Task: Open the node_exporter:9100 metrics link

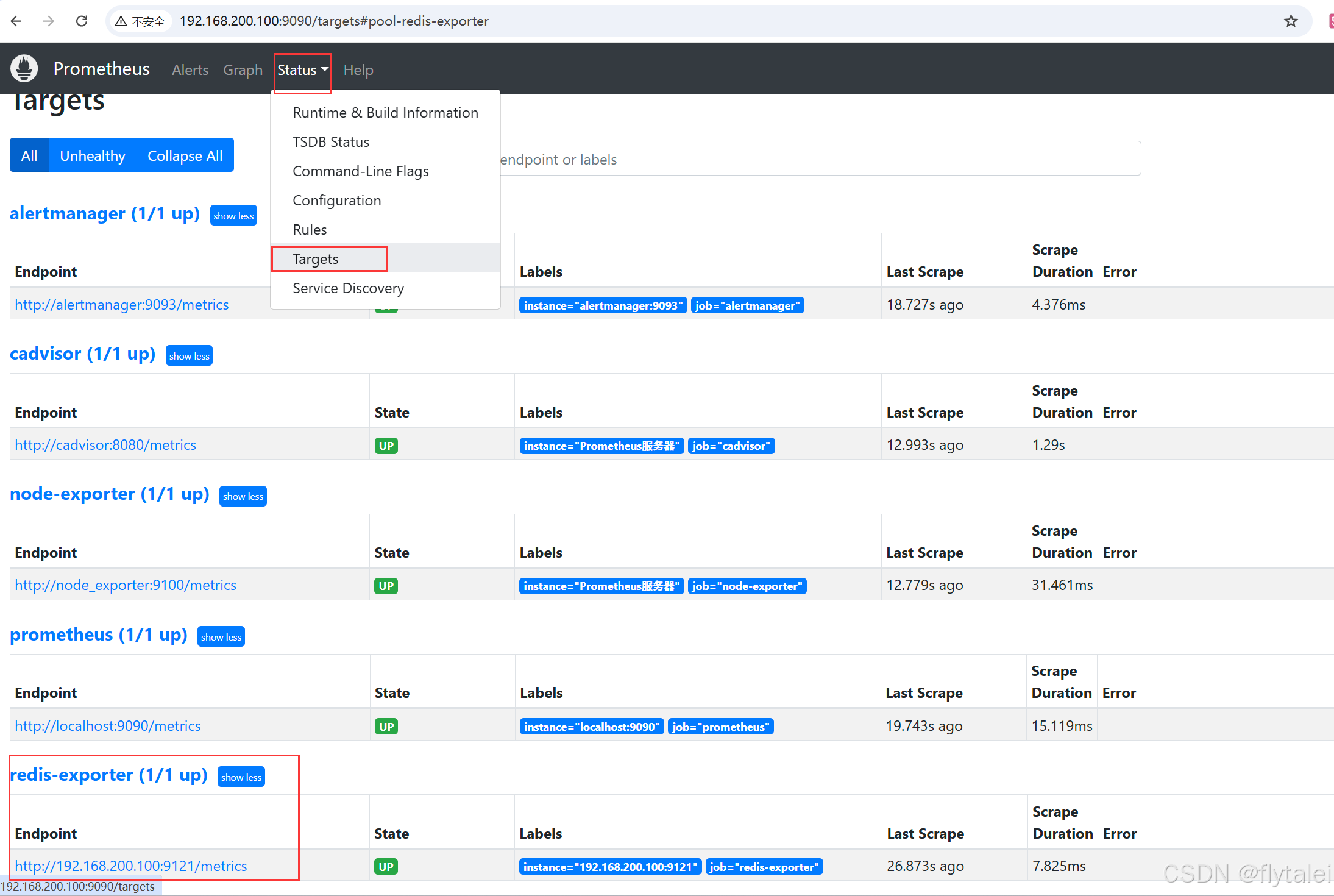Action: click(x=126, y=585)
